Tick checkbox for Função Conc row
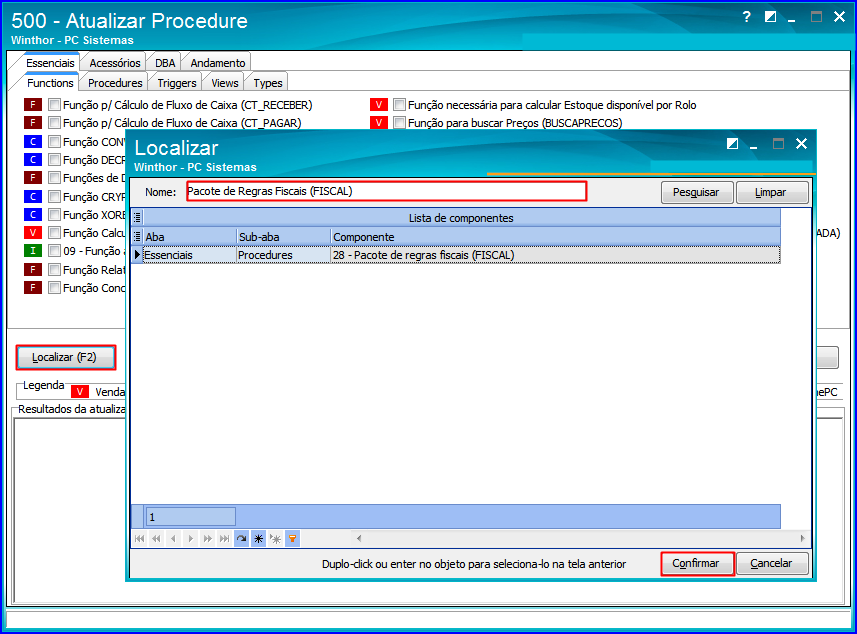Viewport: 857px width, 634px height. point(54,287)
